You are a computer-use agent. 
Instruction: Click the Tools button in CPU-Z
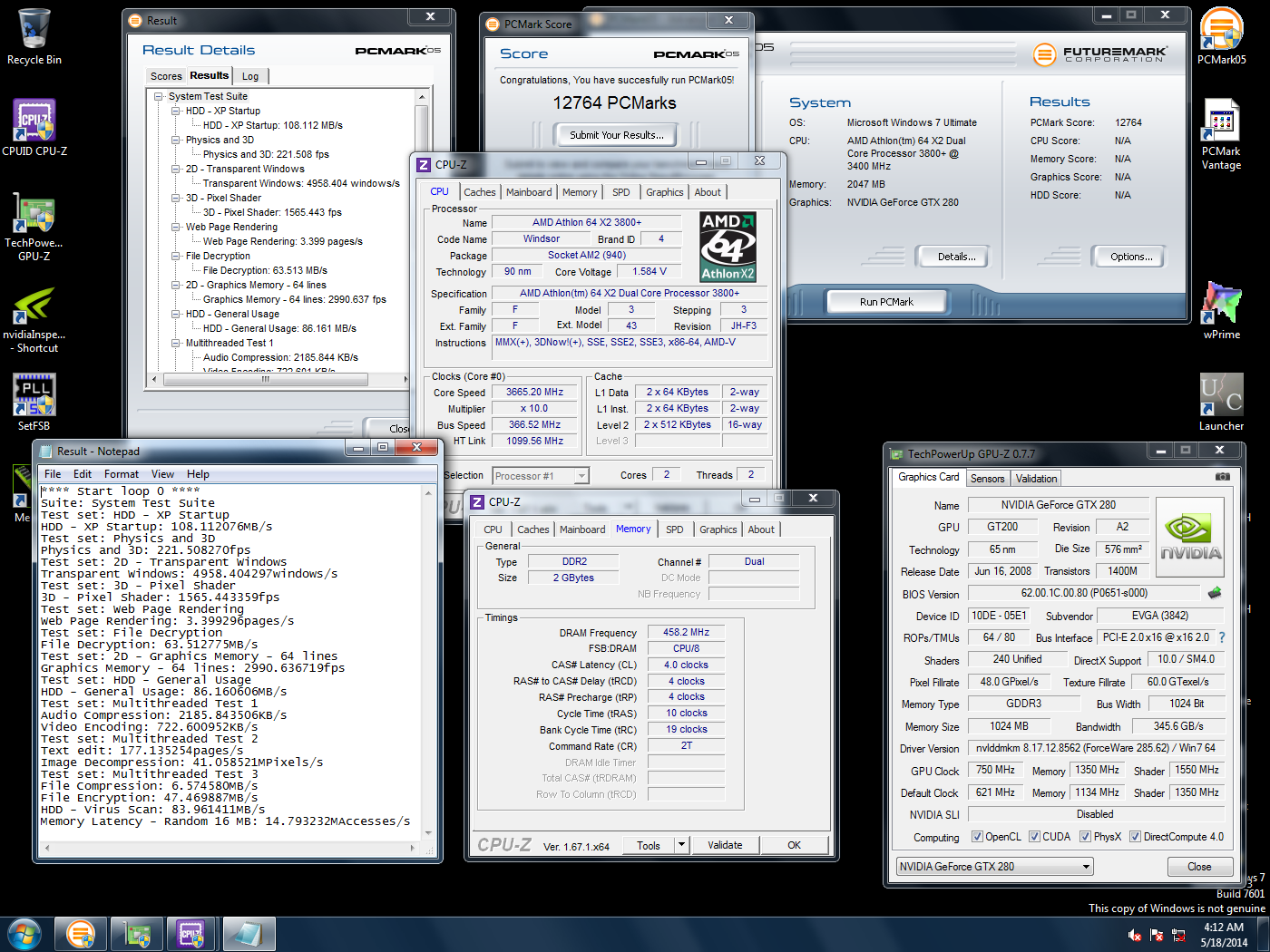pos(649,845)
